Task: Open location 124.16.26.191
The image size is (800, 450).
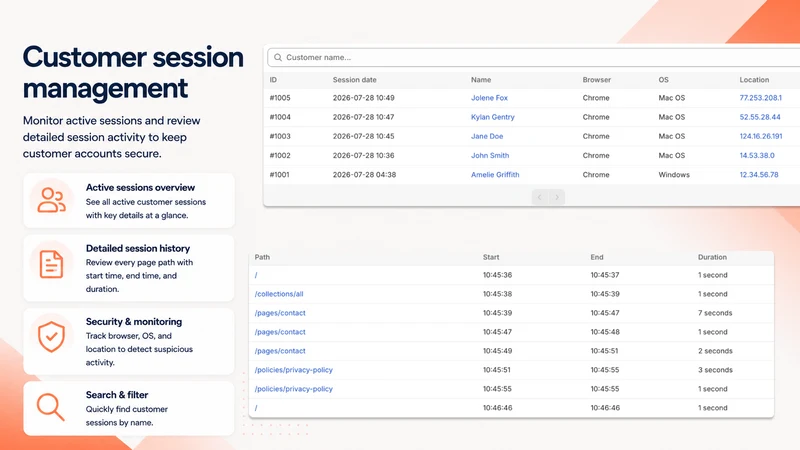Action: pyautogui.click(x=761, y=136)
